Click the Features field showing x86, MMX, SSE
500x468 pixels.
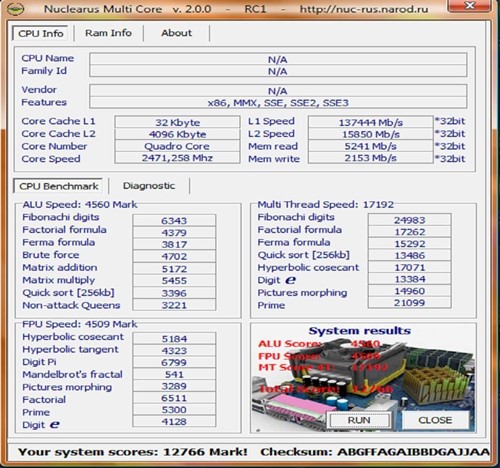click(278, 102)
